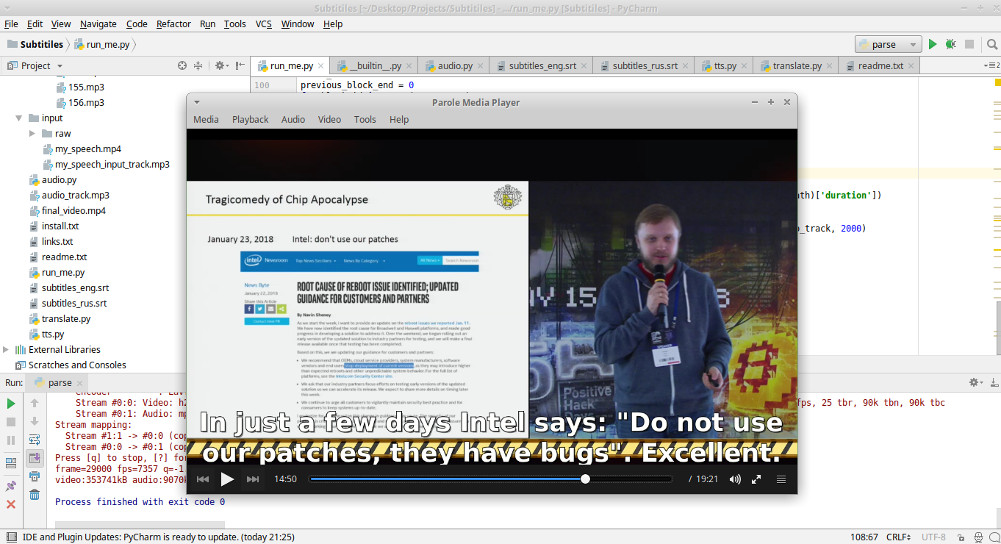Expand the raw folder
This screenshot has height=544, width=1001.
click(32, 133)
